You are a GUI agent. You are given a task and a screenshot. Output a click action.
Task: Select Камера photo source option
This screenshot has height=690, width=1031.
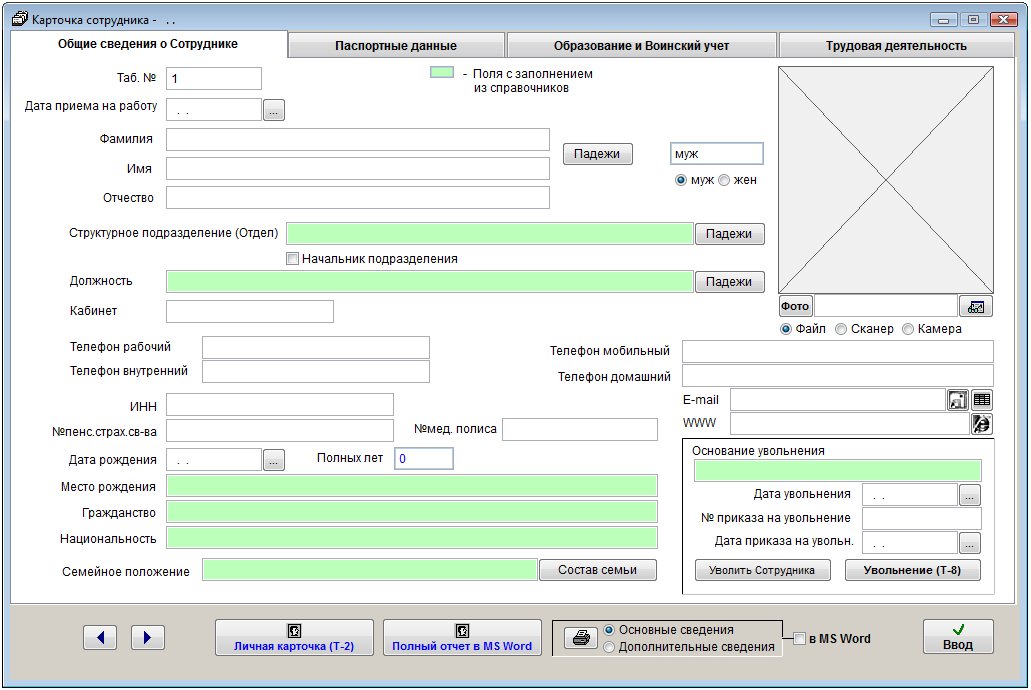908,329
